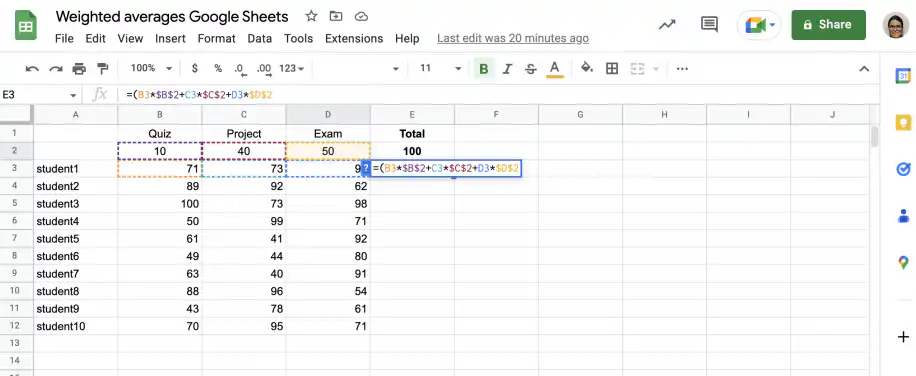The width and height of the screenshot is (916, 376).
Task: Select the Total header cell
Action: pyautogui.click(x=412, y=134)
